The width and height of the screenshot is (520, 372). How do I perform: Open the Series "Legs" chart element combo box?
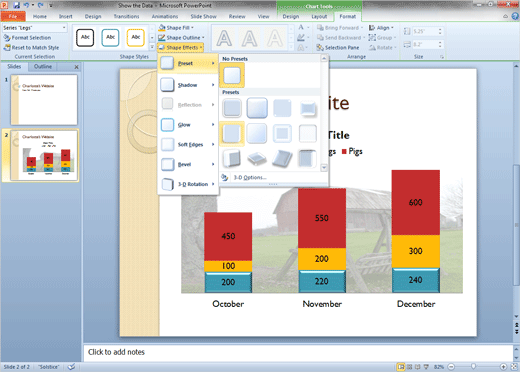(x=34, y=28)
